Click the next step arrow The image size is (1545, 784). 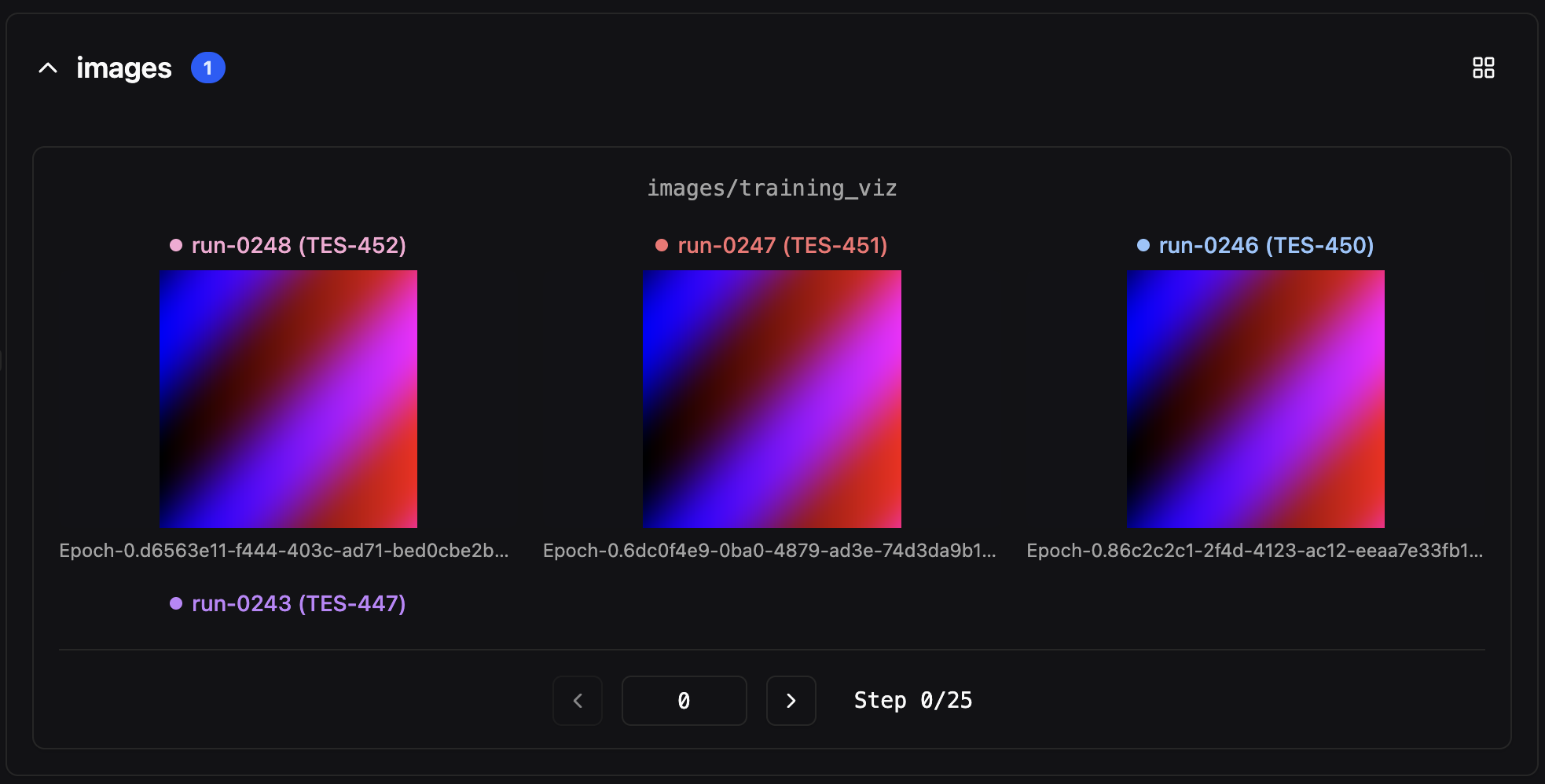tap(791, 700)
